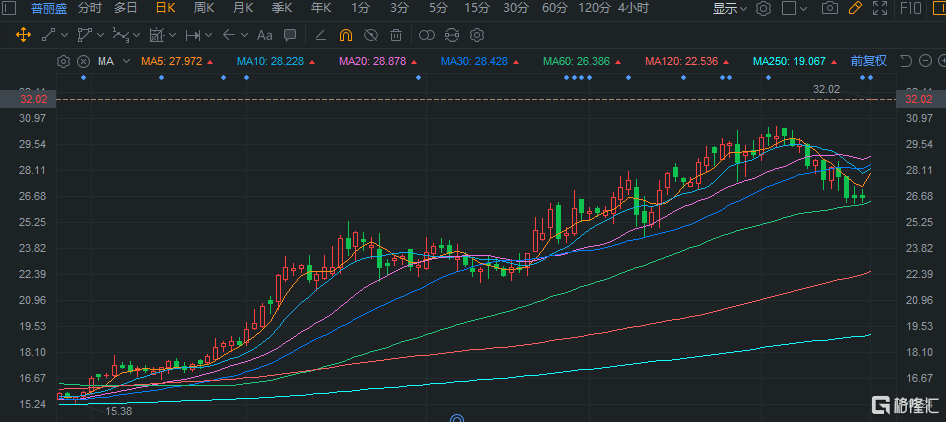Switch to 分时 intraday tab

89,8
